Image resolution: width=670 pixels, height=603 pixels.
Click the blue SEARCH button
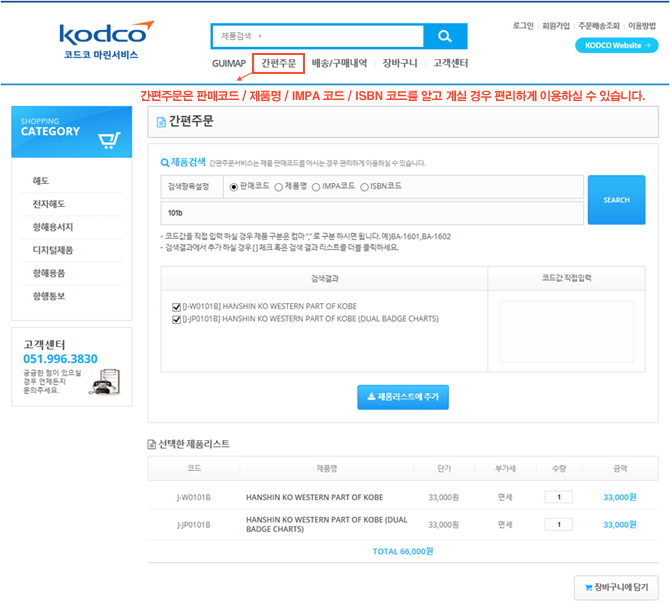(616, 200)
